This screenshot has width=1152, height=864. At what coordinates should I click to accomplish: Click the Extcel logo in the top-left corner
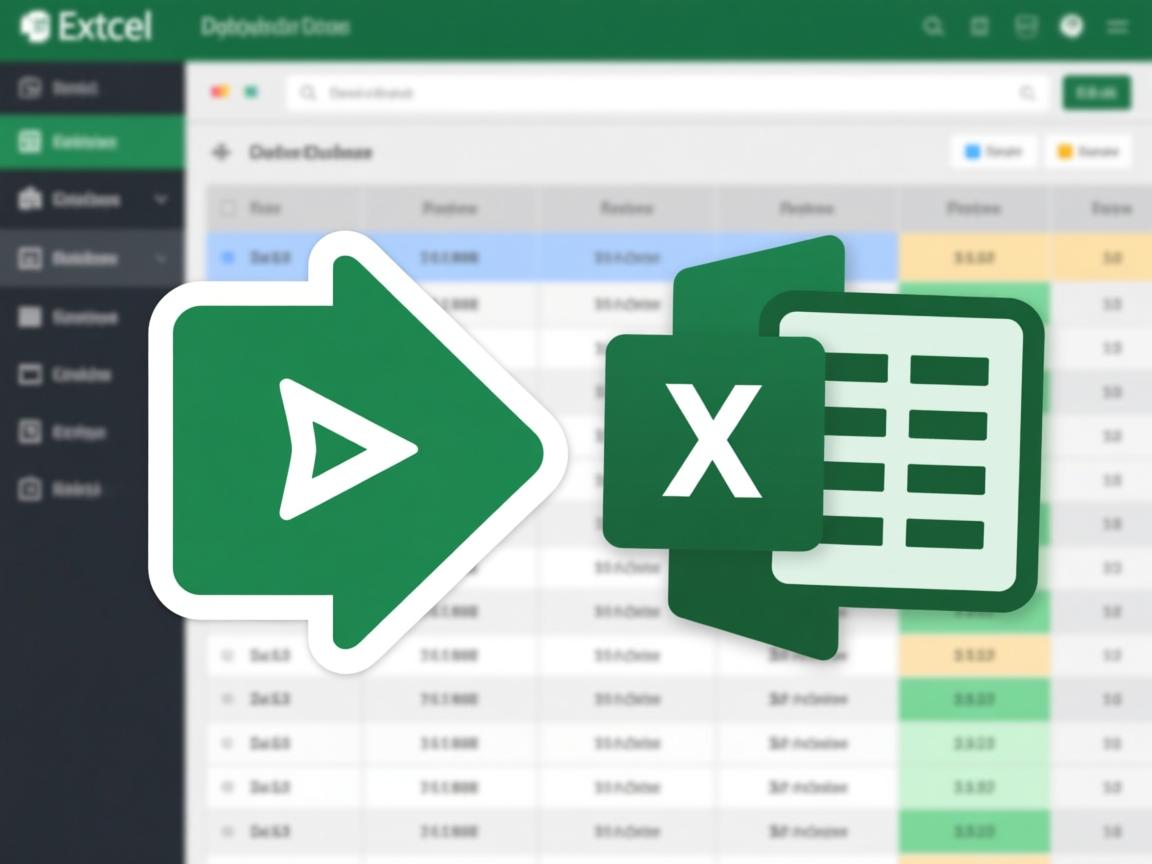37,27
